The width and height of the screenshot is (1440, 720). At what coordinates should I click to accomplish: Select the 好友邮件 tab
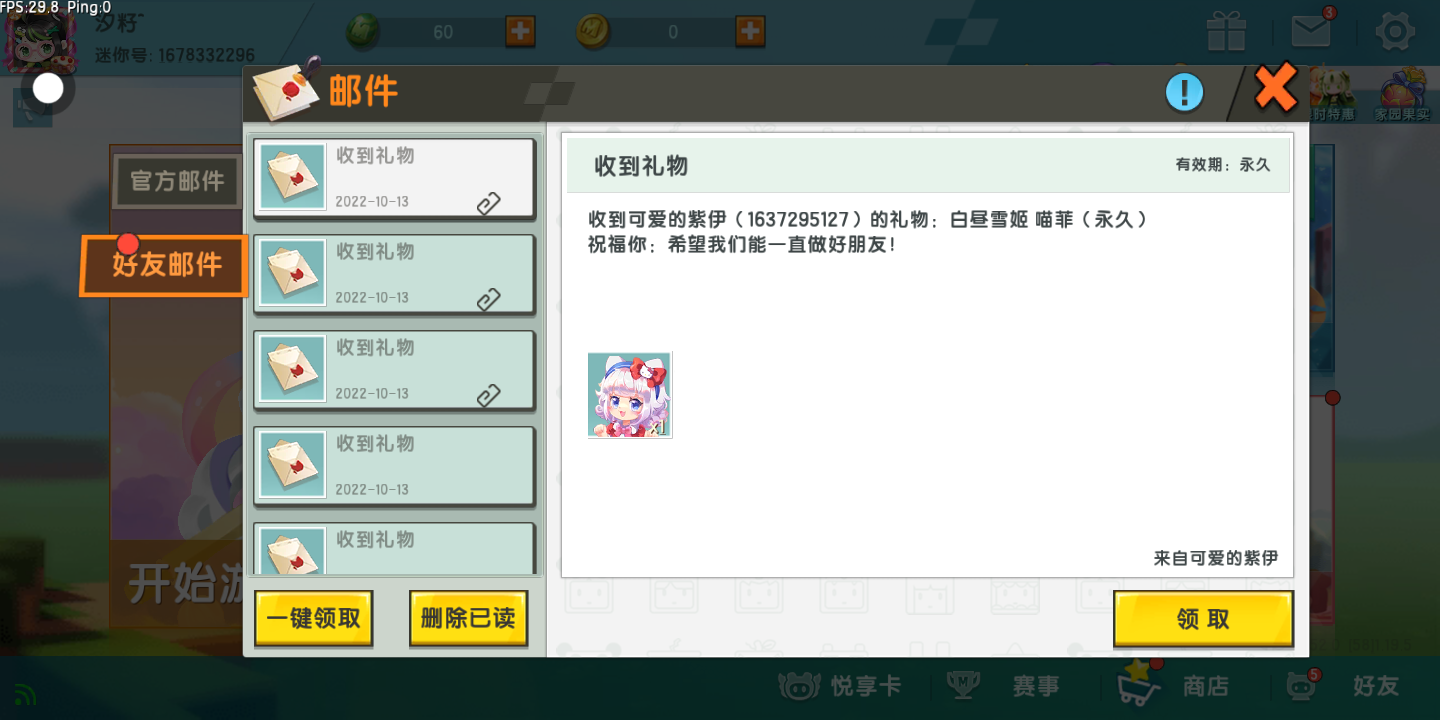click(x=164, y=266)
